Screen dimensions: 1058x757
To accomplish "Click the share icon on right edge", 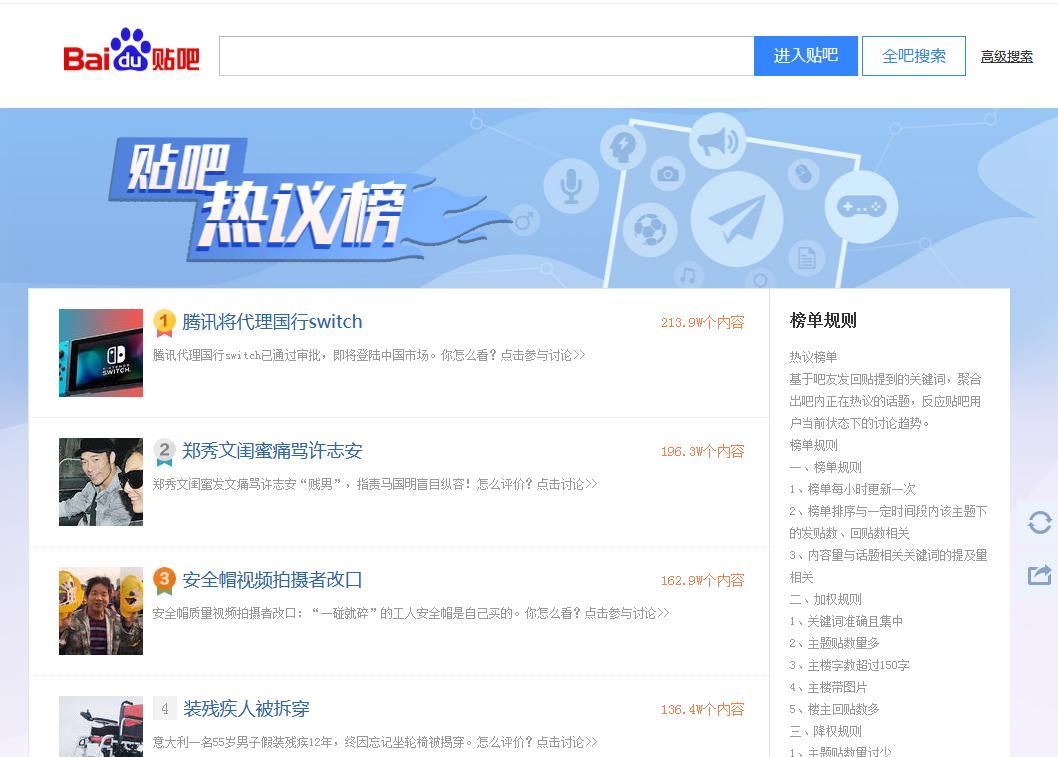I will point(1039,575).
